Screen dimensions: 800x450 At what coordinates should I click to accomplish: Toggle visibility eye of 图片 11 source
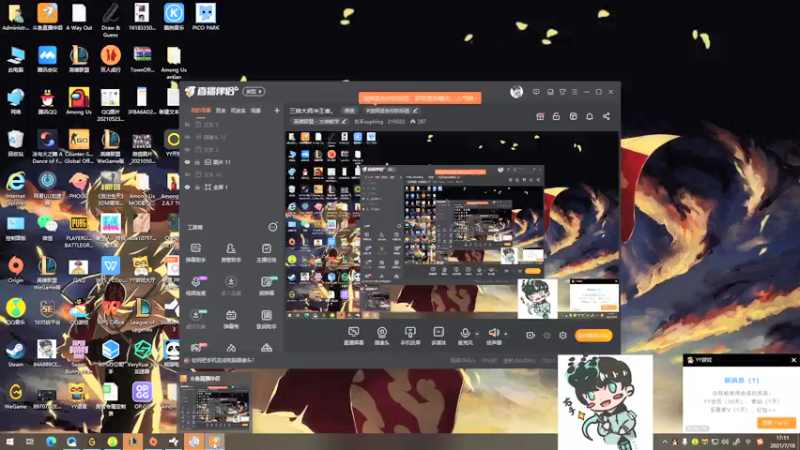click(x=187, y=162)
